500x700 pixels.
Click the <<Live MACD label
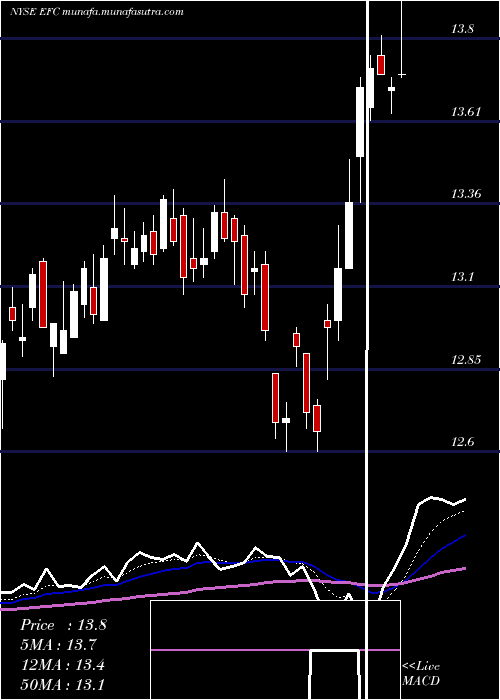click(x=421, y=673)
